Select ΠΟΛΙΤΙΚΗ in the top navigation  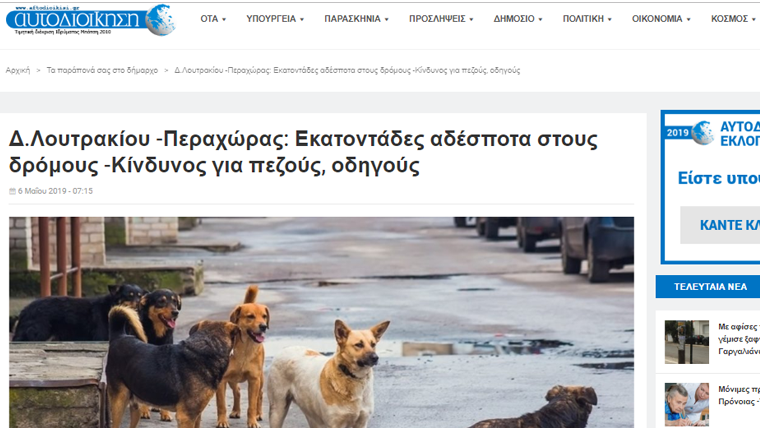coord(587,19)
